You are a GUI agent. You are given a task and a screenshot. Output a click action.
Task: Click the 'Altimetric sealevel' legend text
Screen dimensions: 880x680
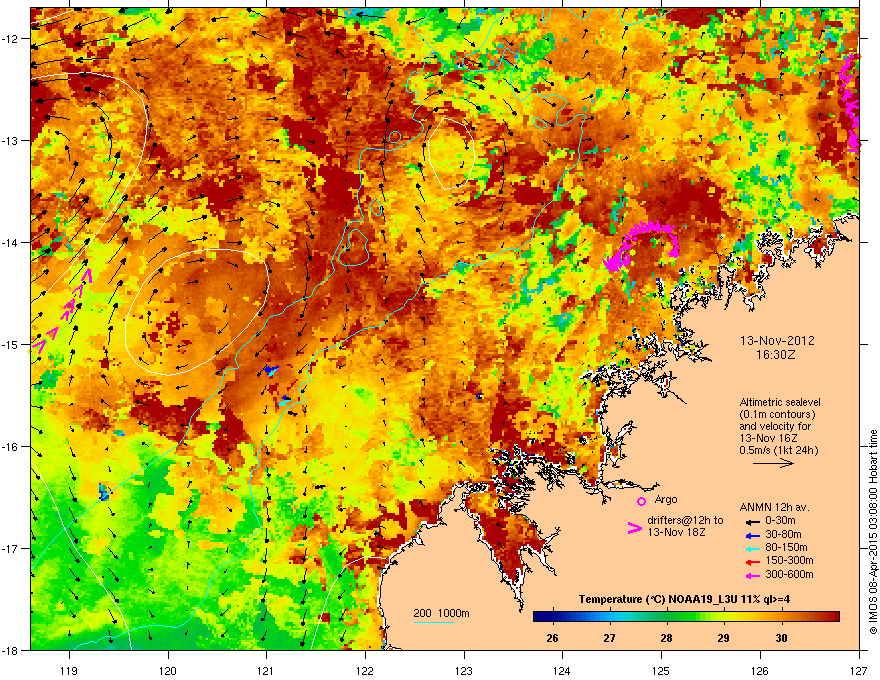tap(780, 402)
